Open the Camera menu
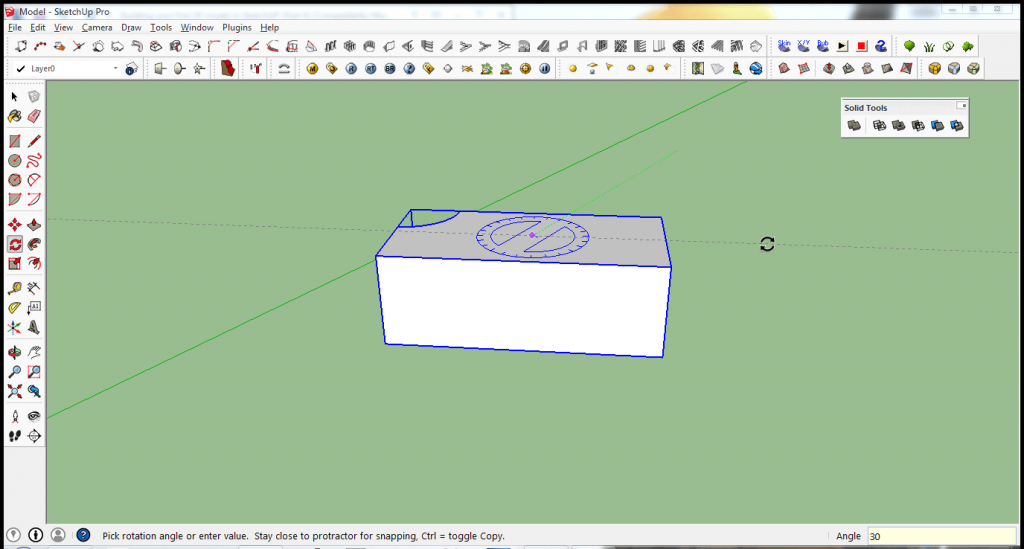Image resolution: width=1024 pixels, height=549 pixels. point(97,27)
